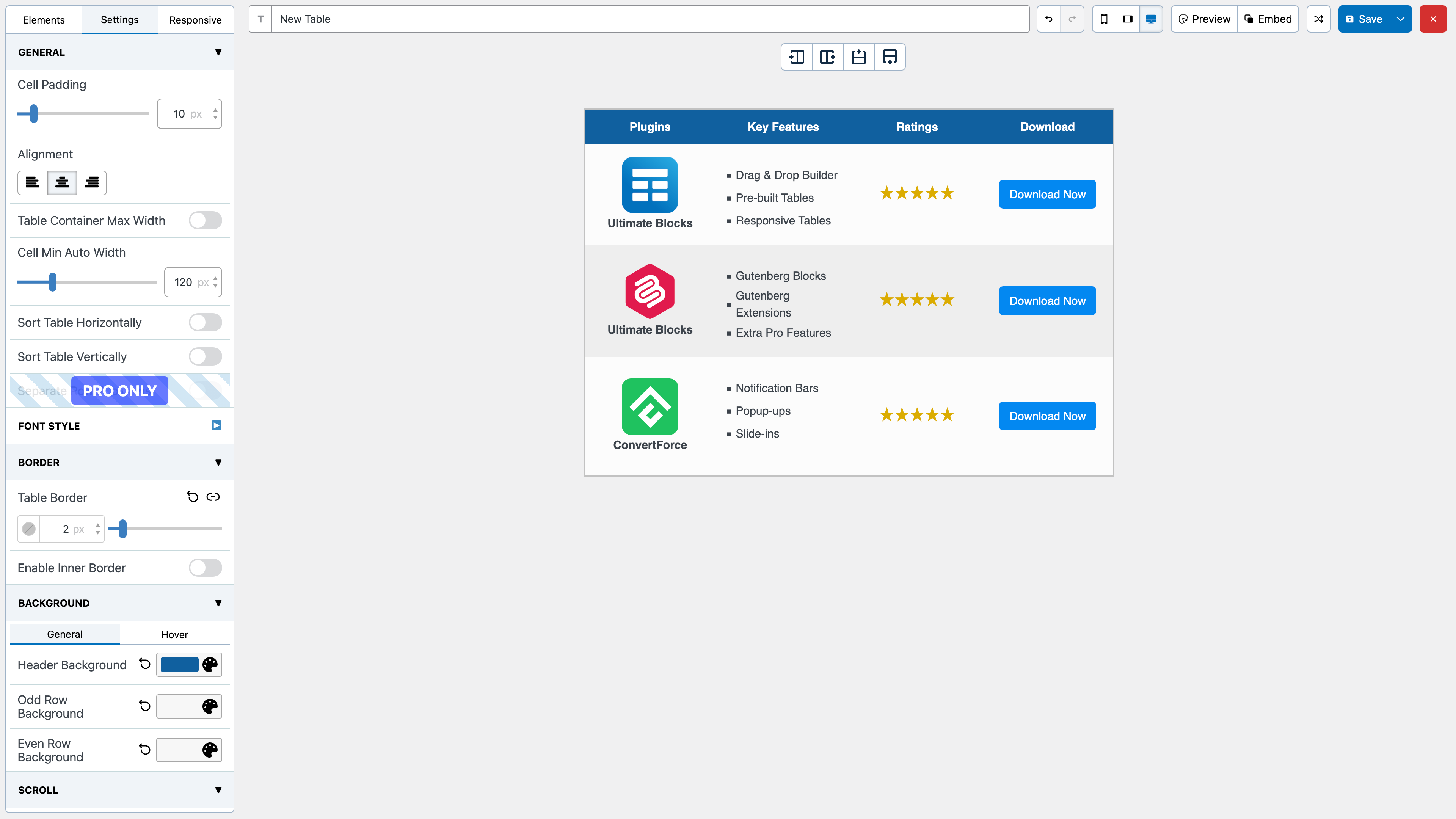Select center alignment icon
The image size is (1456, 819).
(x=62, y=182)
